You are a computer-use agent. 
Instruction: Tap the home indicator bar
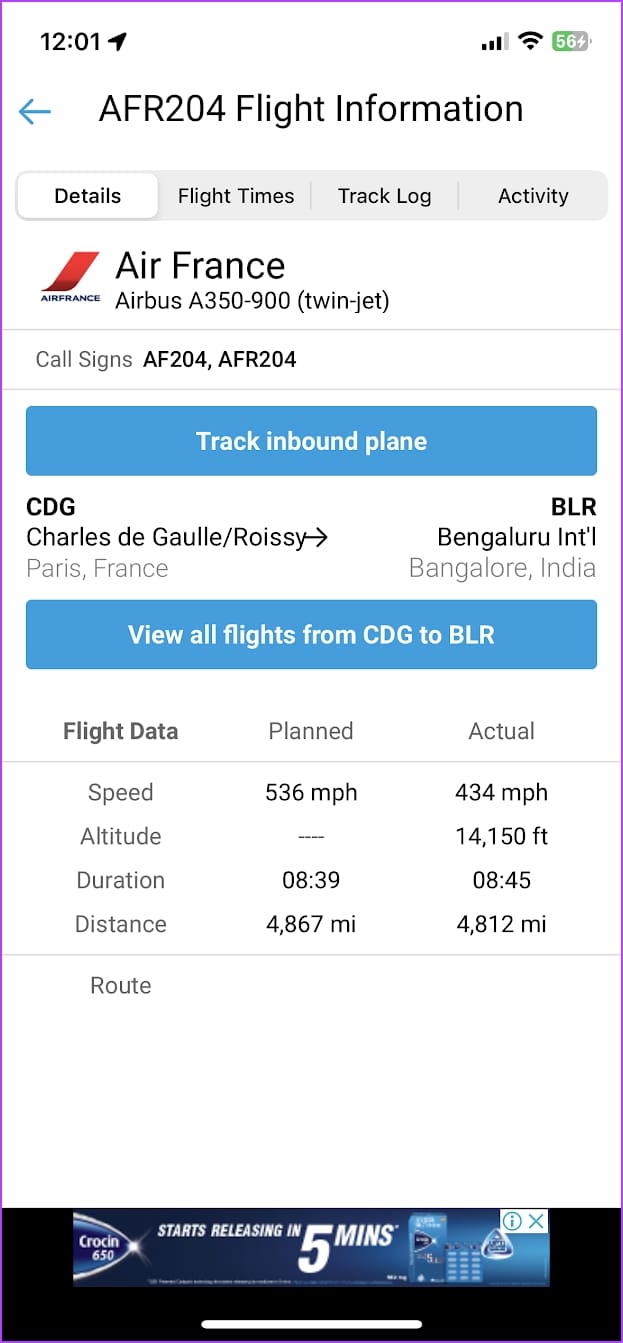[x=311, y=1325]
